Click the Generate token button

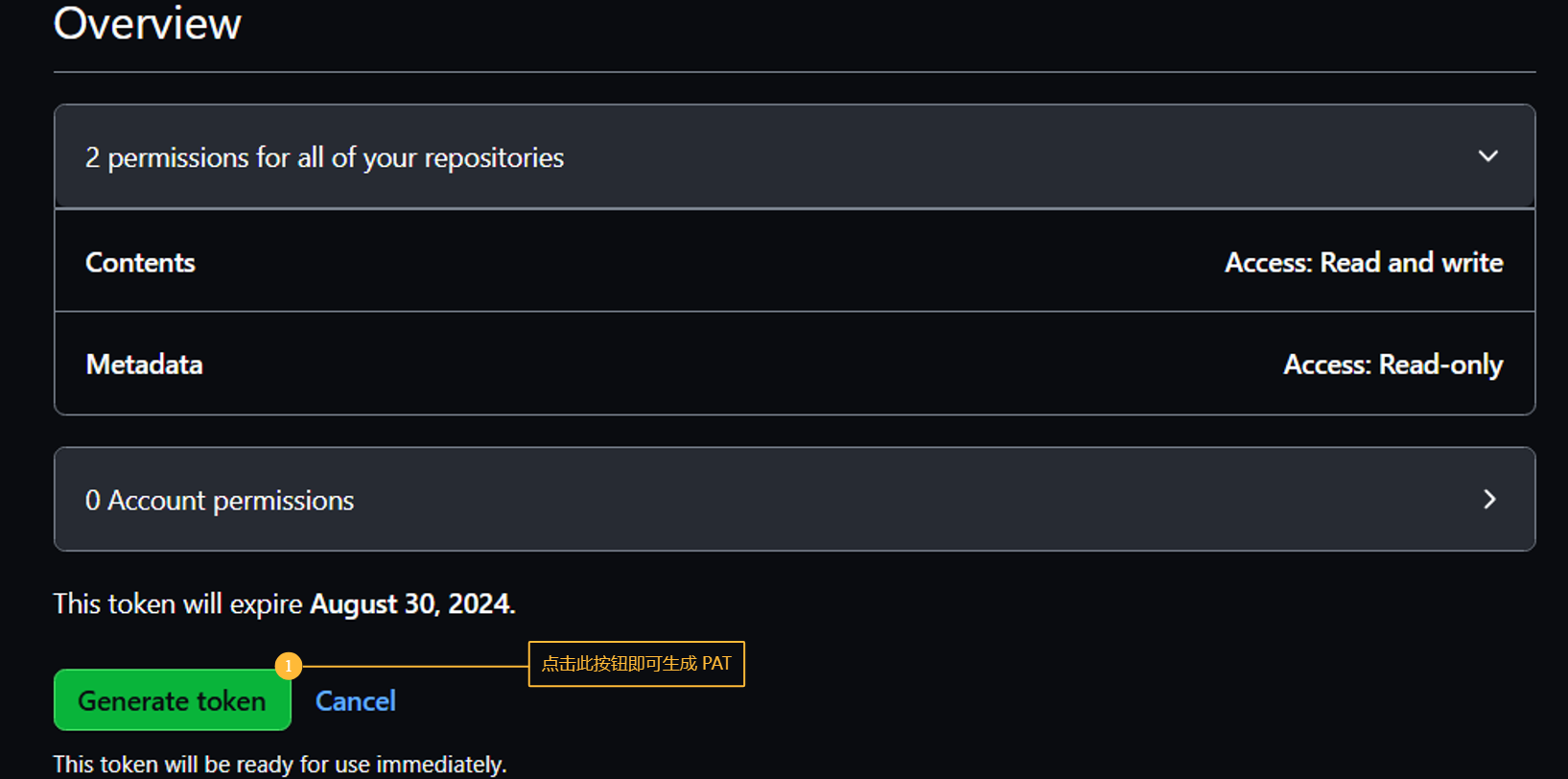(172, 700)
